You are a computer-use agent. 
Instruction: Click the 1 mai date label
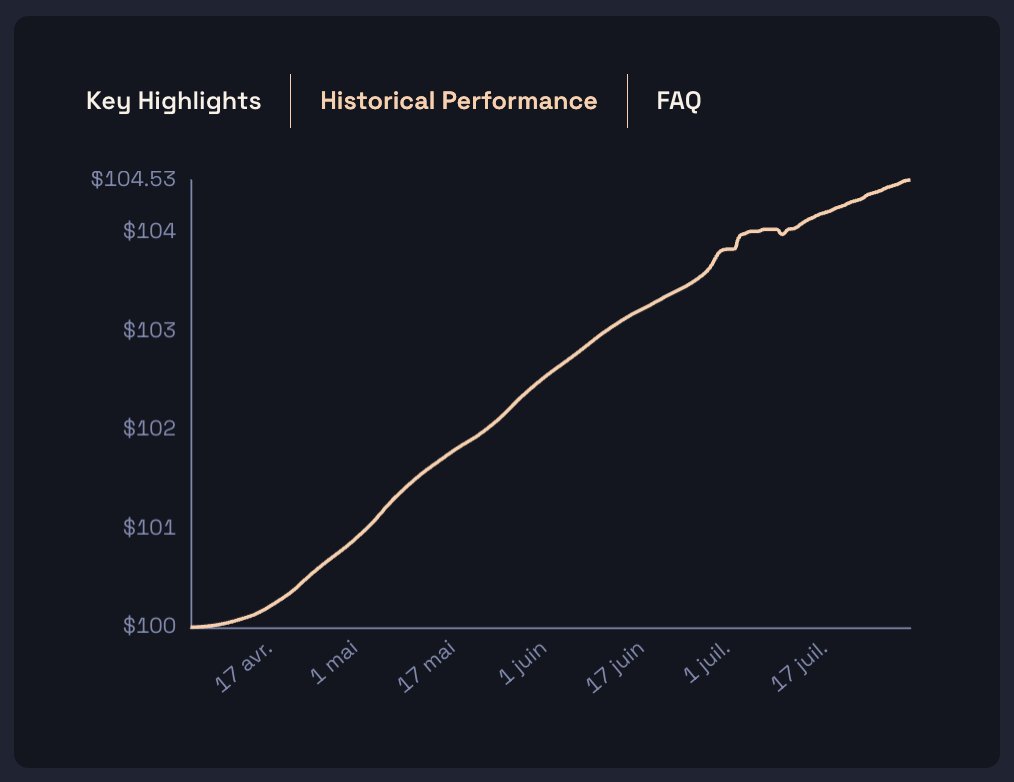click(334, 662)
